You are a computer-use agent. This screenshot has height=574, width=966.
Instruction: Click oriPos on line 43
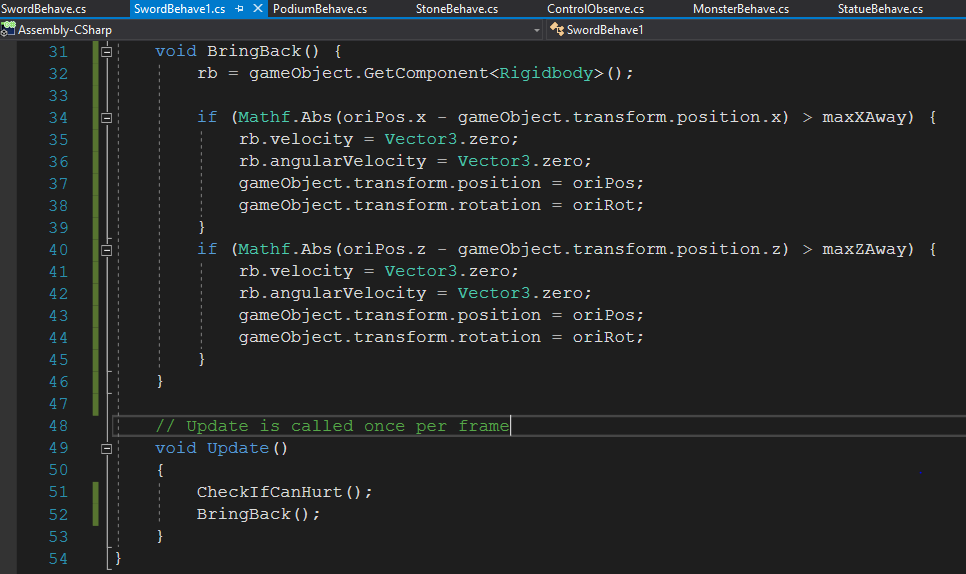[603, 315]
